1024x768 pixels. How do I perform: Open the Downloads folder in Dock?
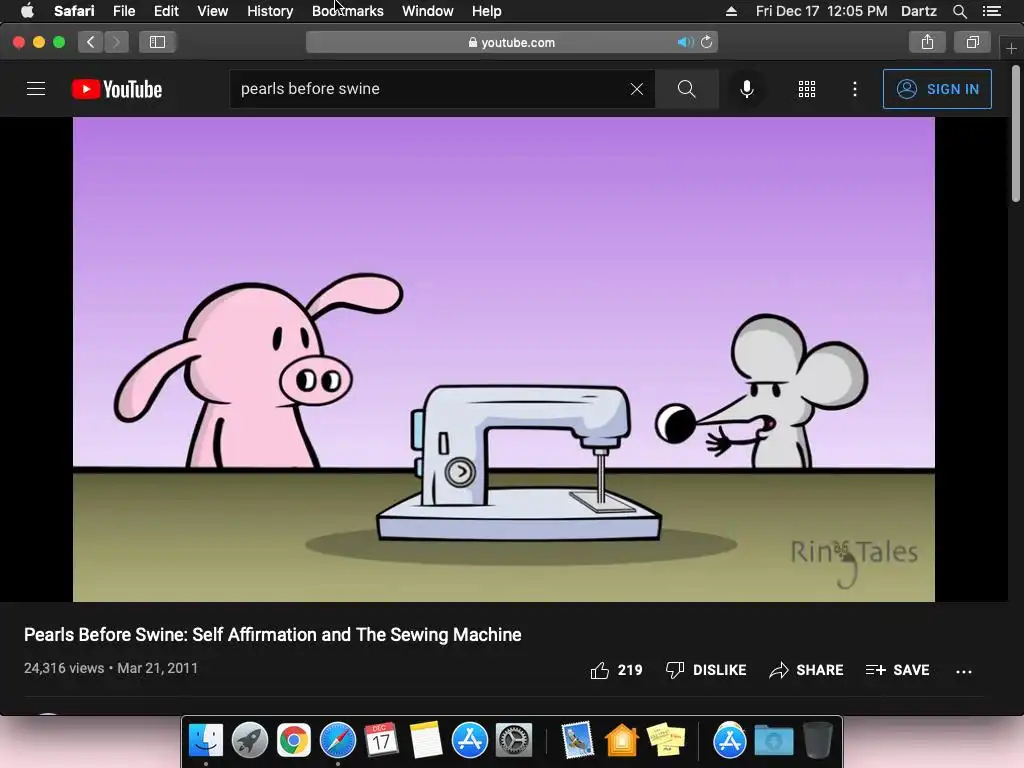[774, 741]
